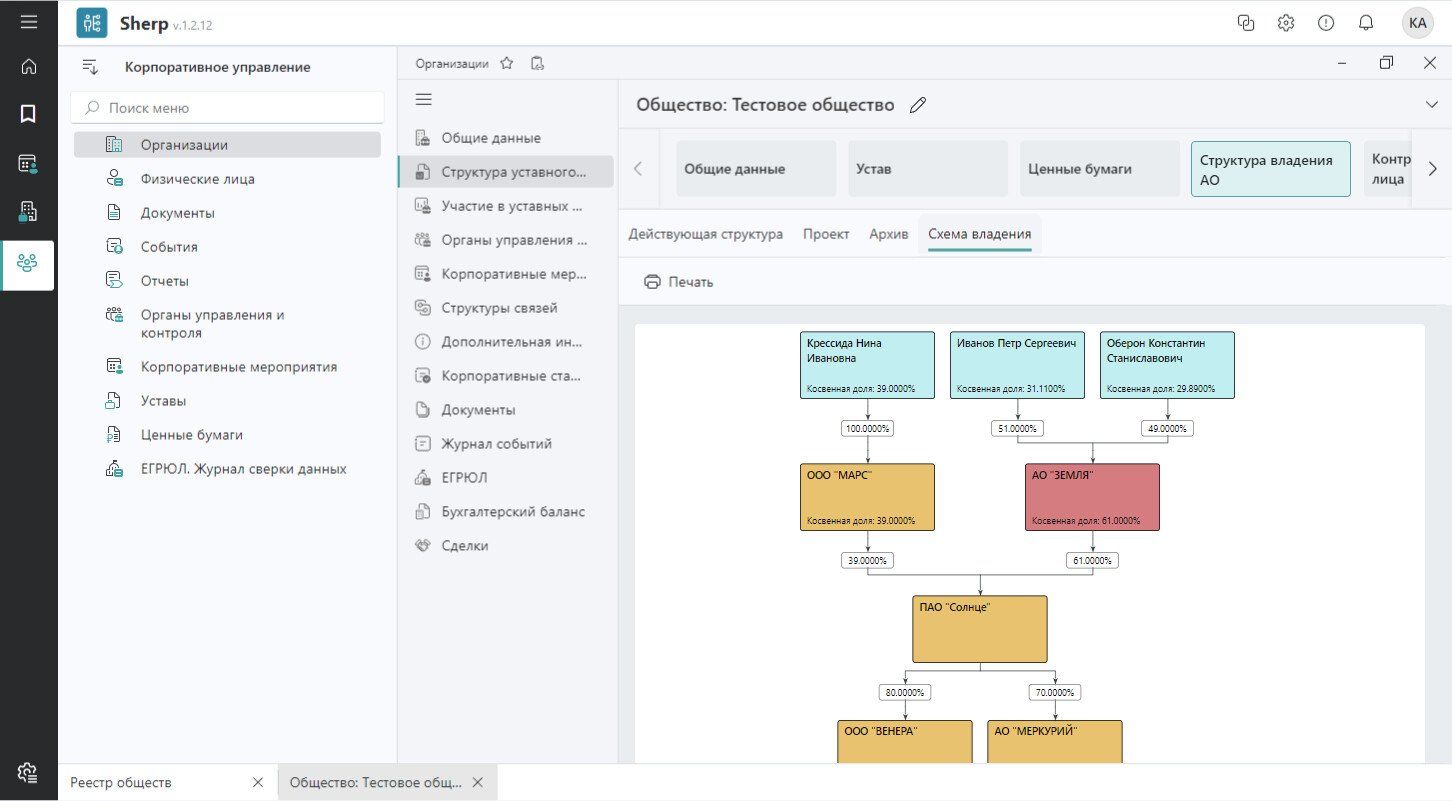This screenshot has height=801, width=1452.
Task: Open the Действующая структура tab
Action: tap(705, 234)
